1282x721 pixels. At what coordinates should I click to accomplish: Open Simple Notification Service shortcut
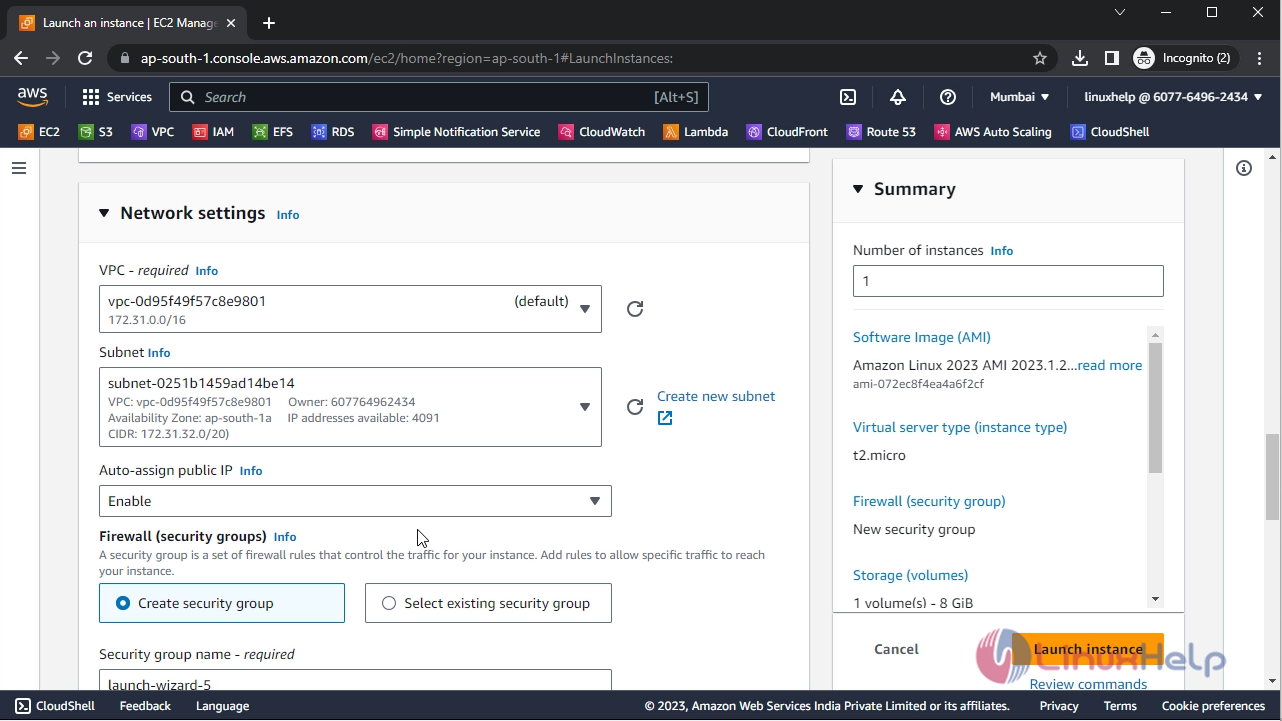pyautogui.click(x=456, y=132)
